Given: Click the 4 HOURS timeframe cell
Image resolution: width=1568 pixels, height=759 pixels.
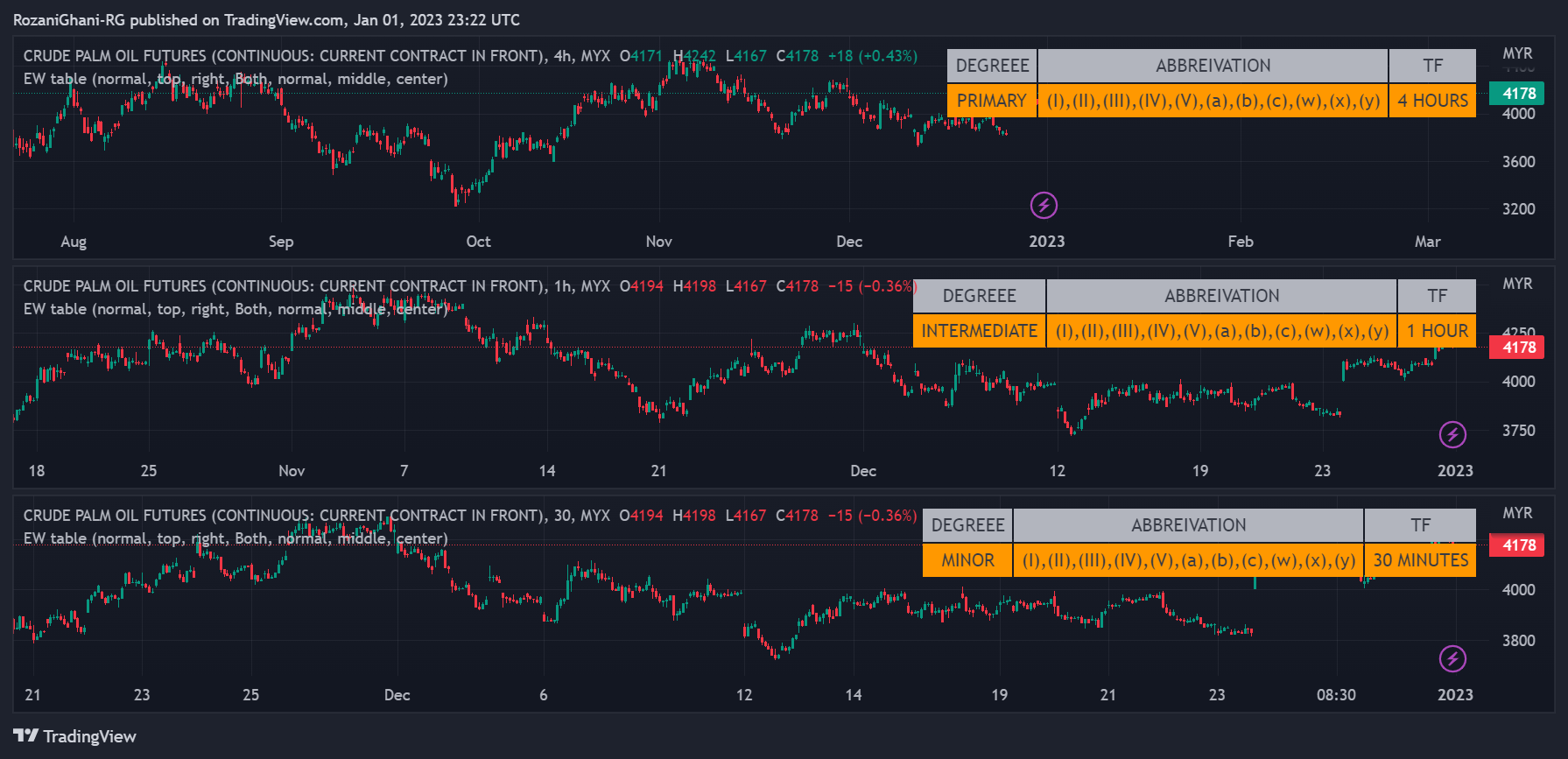Looking at the screenshot, I should (x=1432, y=101).
